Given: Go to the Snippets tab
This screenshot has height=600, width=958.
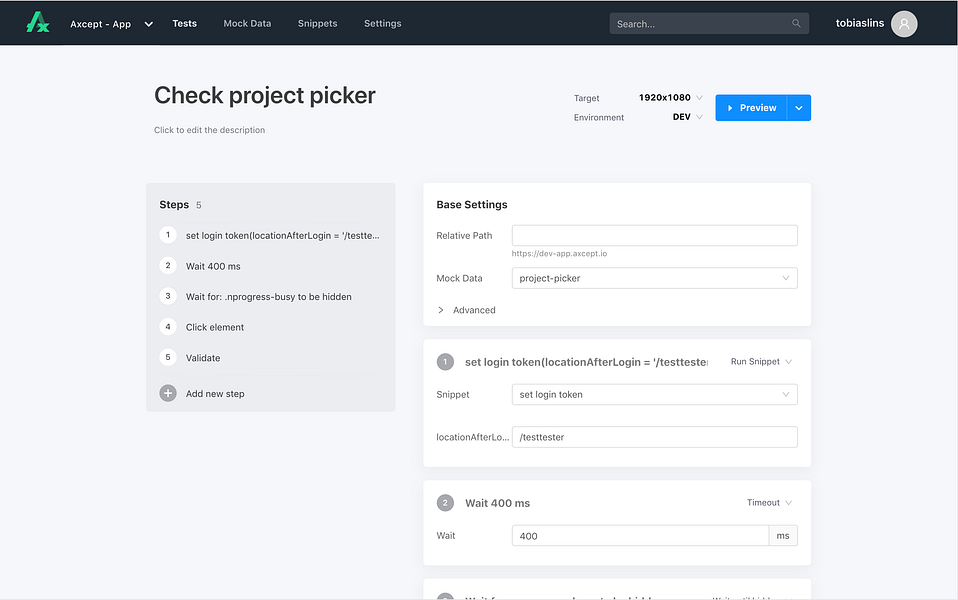Looking at the screenshot, I should point(317,23).
